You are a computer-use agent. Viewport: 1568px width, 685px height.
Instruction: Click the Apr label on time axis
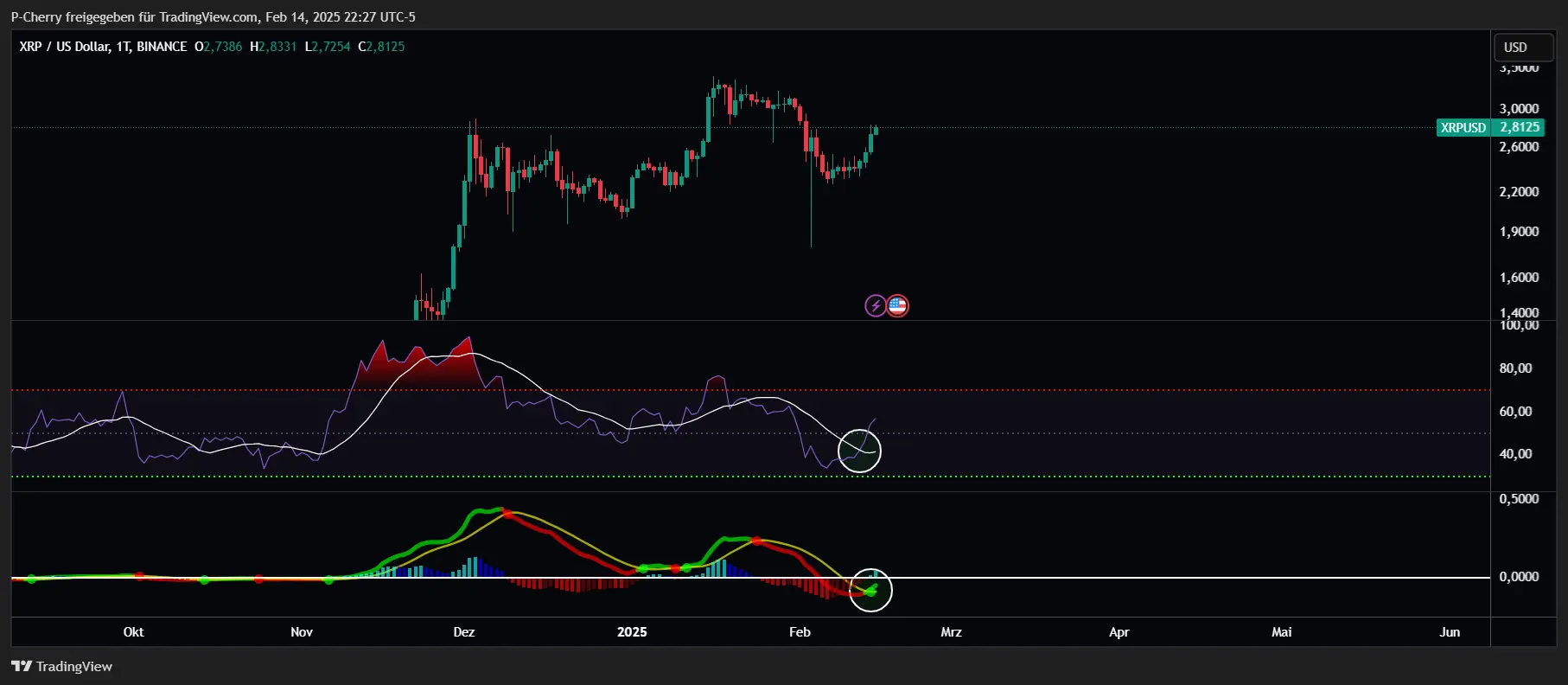point(1119,632)
